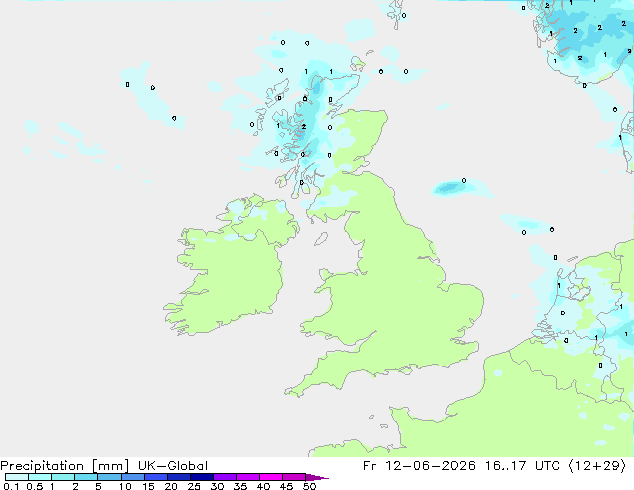Click the '0.5' legend tick label
Viewport: 634px width, 490px height.
pyautogui.click(x=34, y=486)
